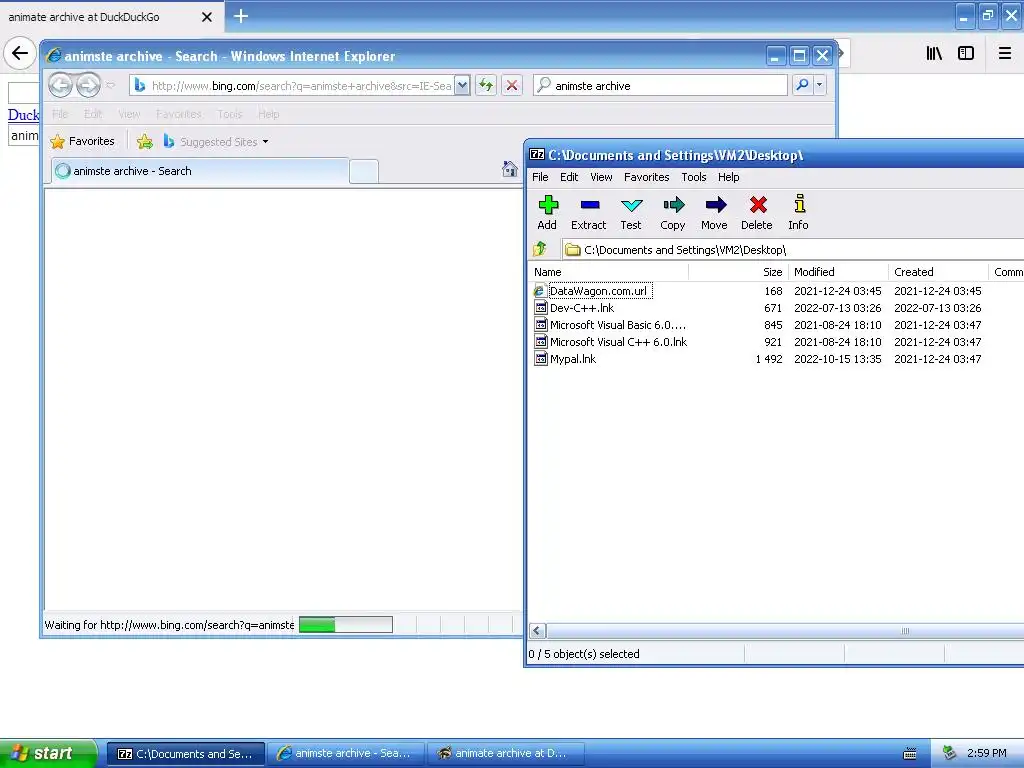
Task: Go up one folder level in 7-Zip
Action: click(540, 249)
